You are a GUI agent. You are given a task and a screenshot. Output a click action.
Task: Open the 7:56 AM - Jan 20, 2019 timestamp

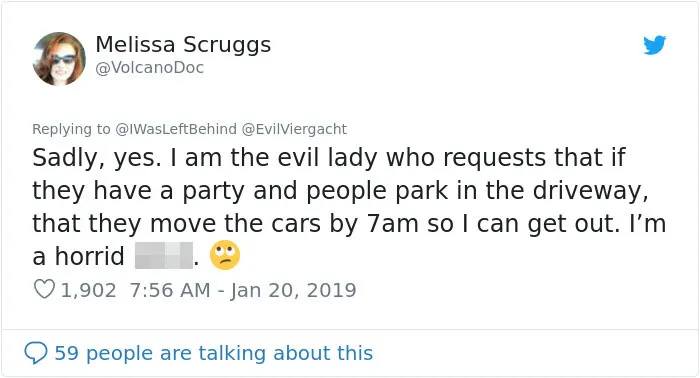tap(243, 290)
